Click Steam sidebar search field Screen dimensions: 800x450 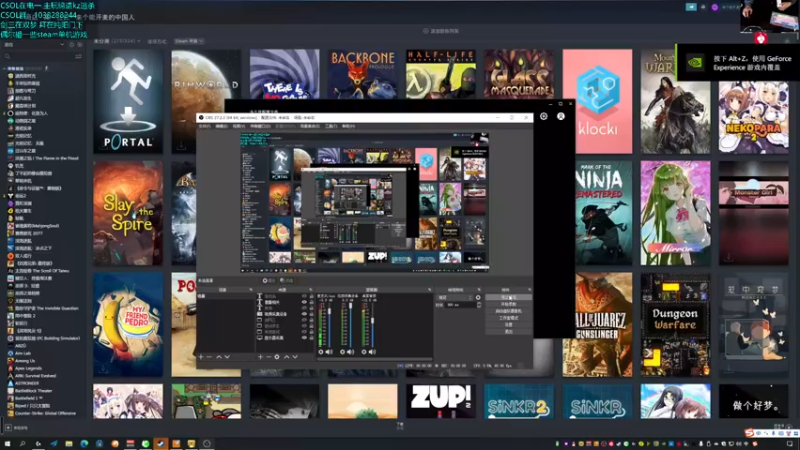(41, 56)
